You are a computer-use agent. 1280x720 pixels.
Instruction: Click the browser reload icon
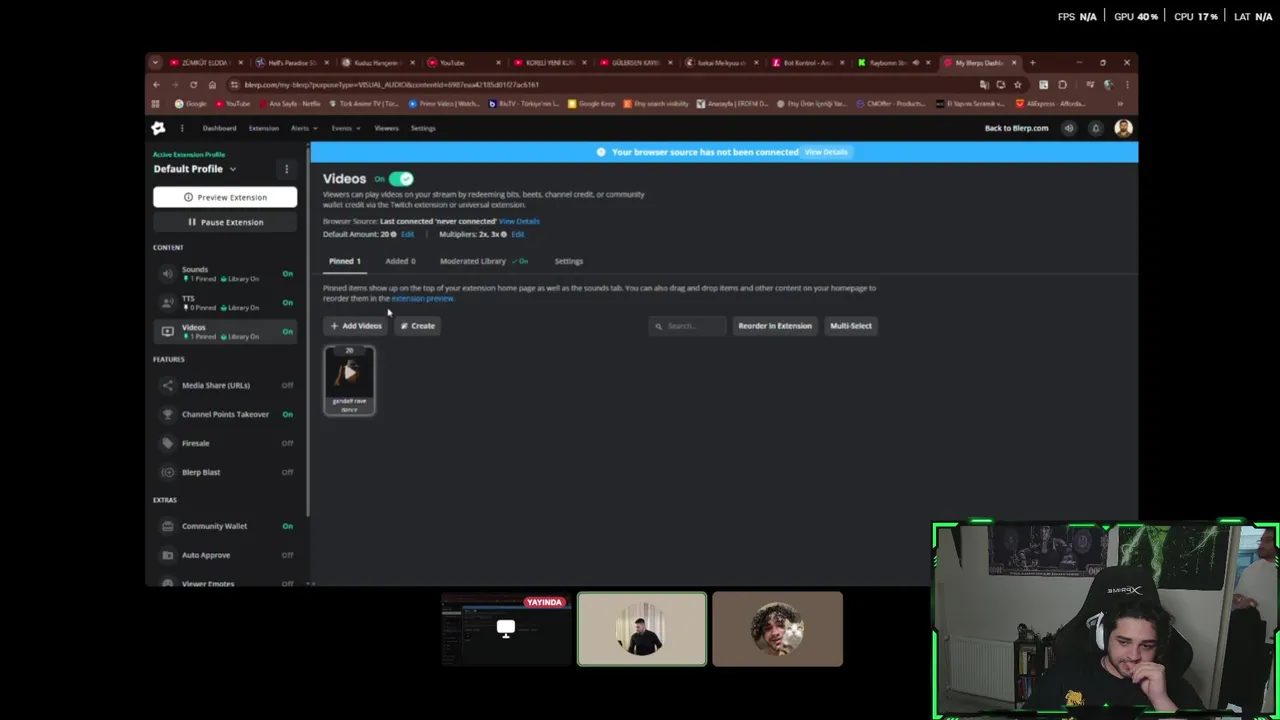193,85
